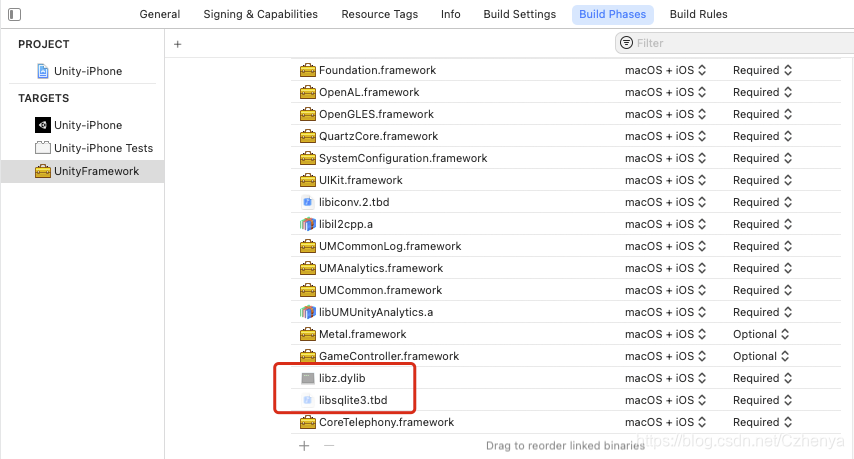Click the QuartzCore.framework toolbox icon

pyautogui.click(x=308, y=136)
